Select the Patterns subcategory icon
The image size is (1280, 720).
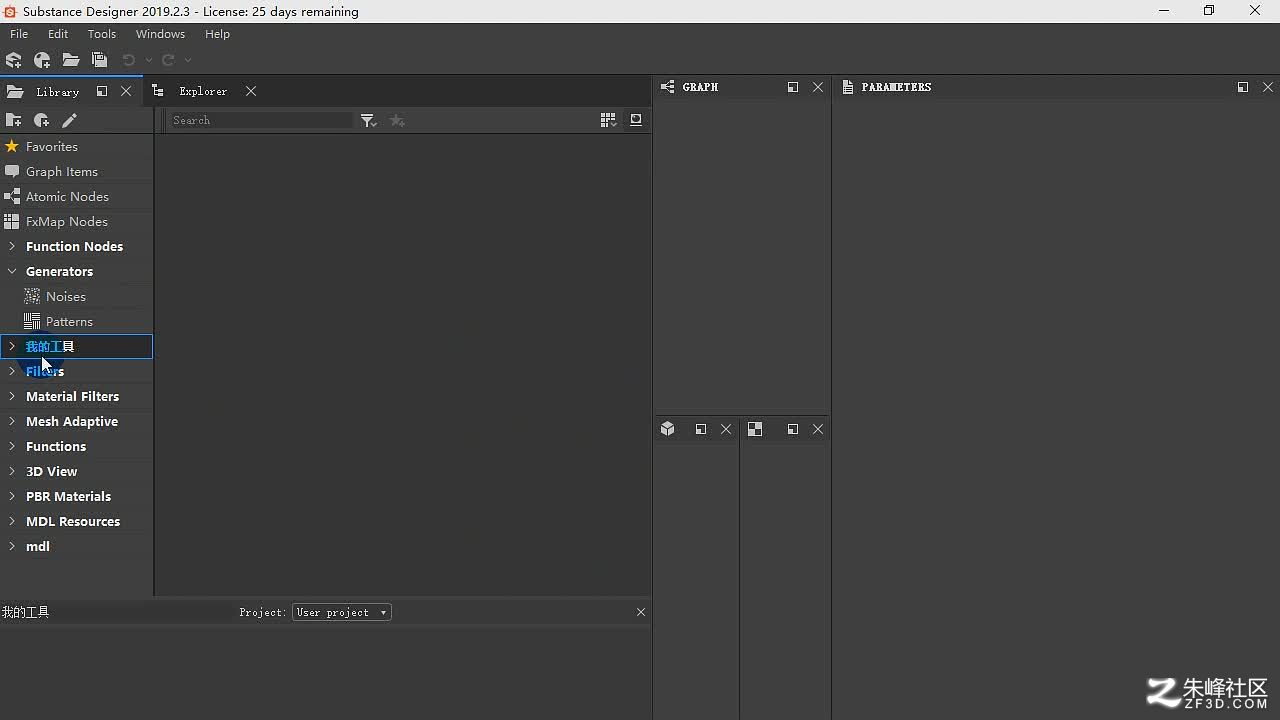coord(32,321)
